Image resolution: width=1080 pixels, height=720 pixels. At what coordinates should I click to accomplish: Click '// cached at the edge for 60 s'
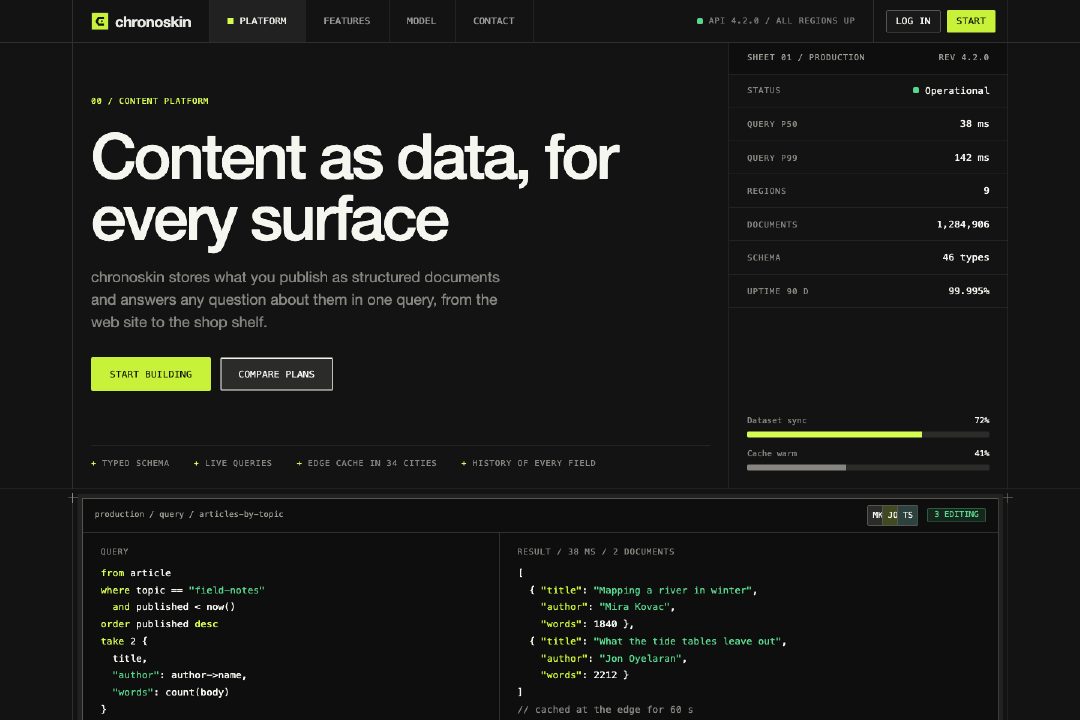(605, 710)
